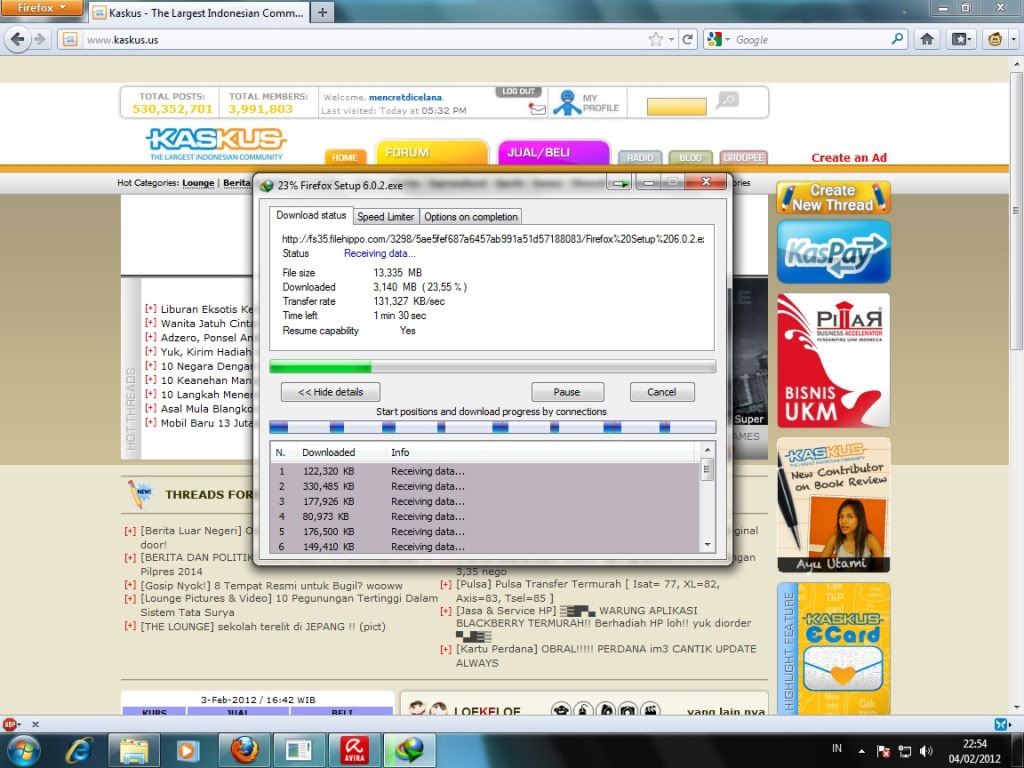Expand the Mobil Baru 13 Juta thread [+]

tap(151, 423)
